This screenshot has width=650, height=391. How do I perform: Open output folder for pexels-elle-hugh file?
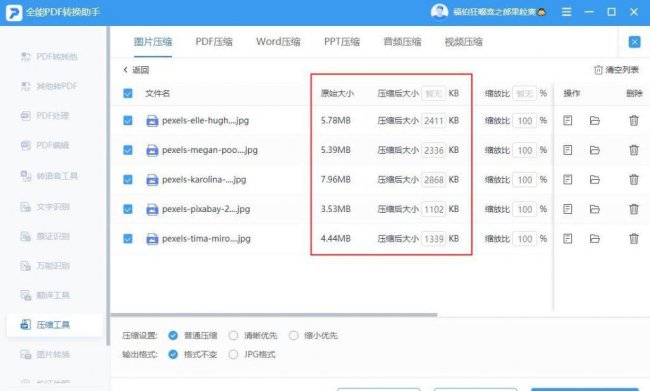click(x=594, y=121)
